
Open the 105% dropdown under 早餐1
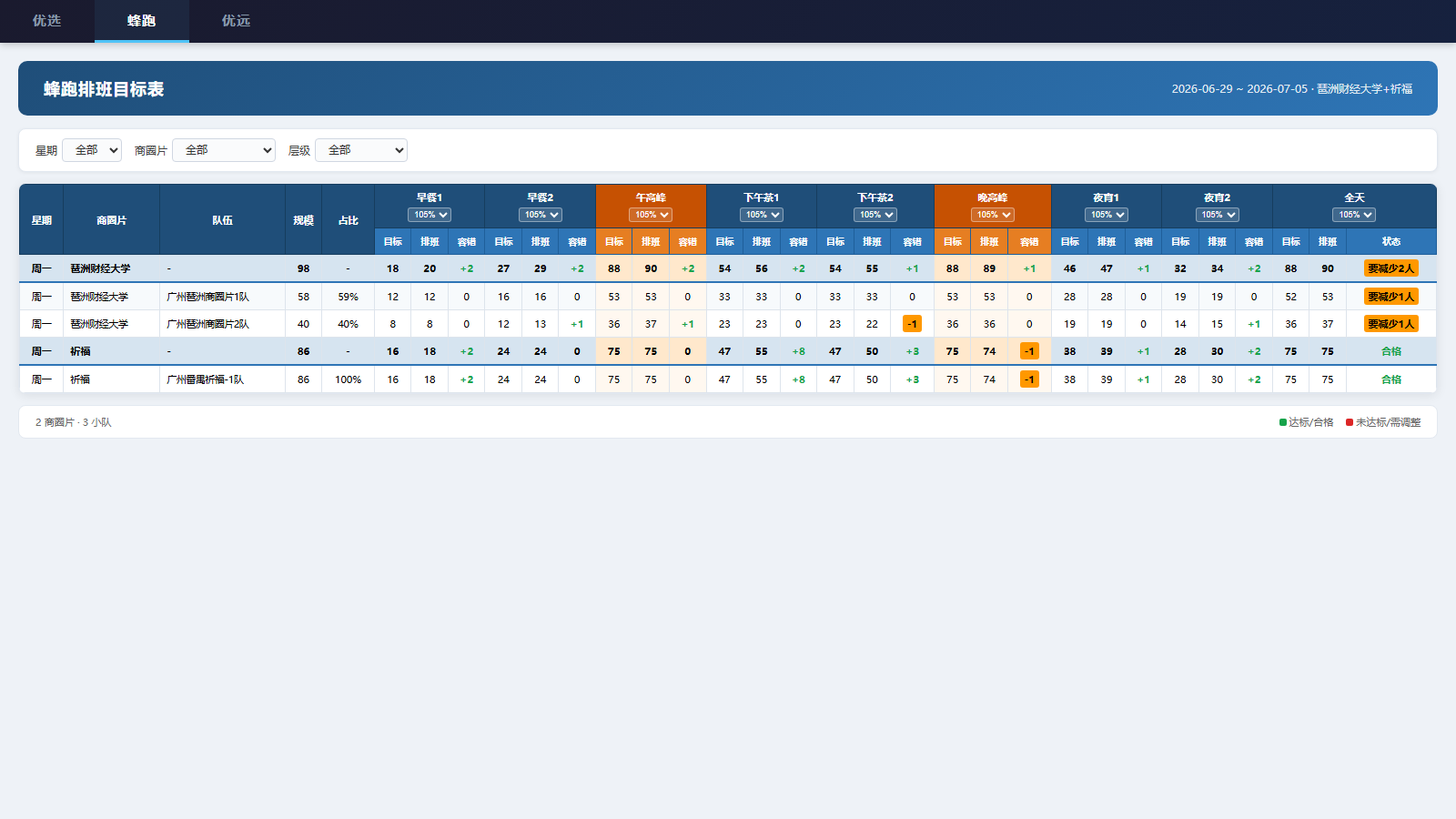[x=430, y=215]
